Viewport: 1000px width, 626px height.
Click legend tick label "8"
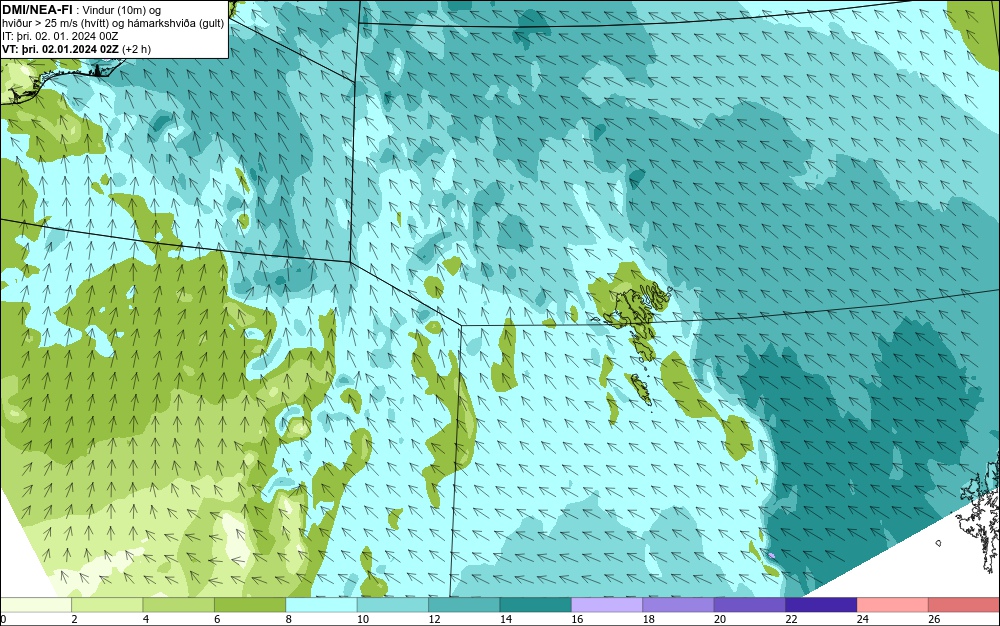point(289,619)
